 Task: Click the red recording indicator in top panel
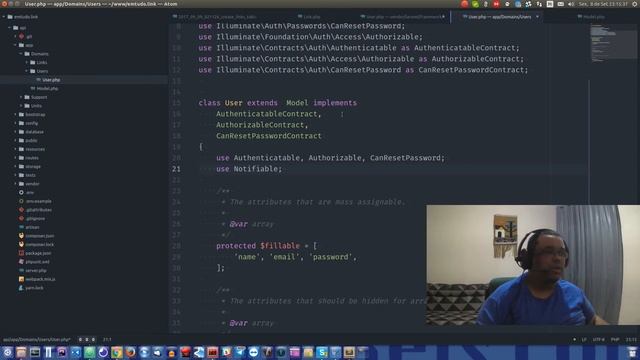(x=464, y=4)
